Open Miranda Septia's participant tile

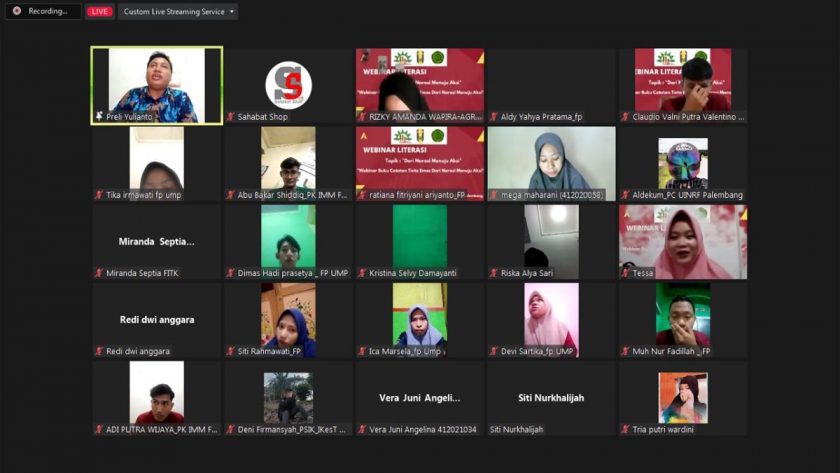156,242
